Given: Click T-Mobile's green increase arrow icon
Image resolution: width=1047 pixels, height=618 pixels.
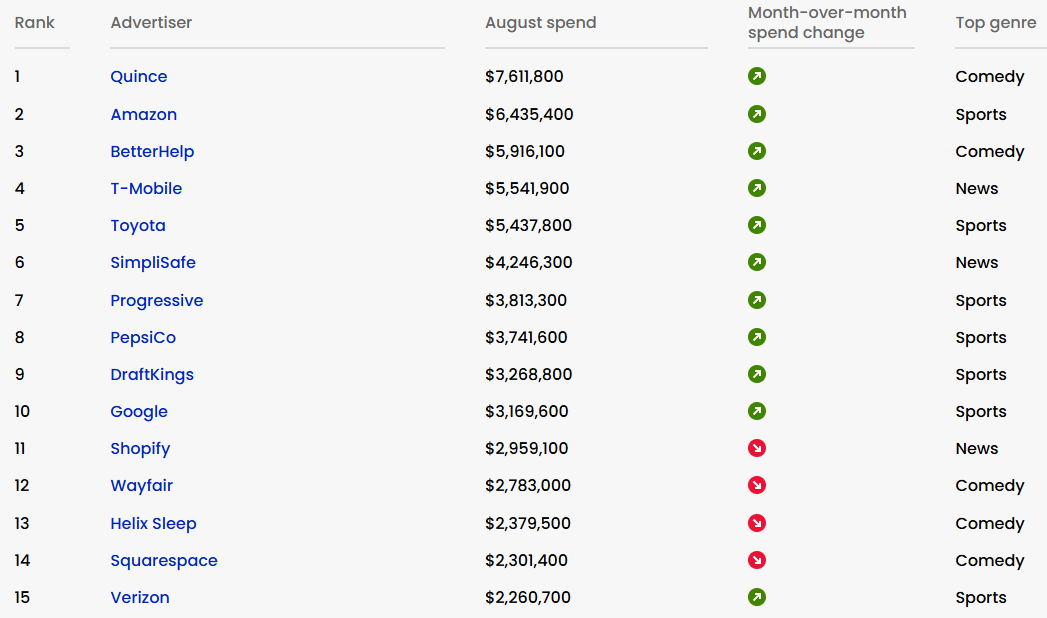Looking at the screenshot, I should tap(757, 188).
